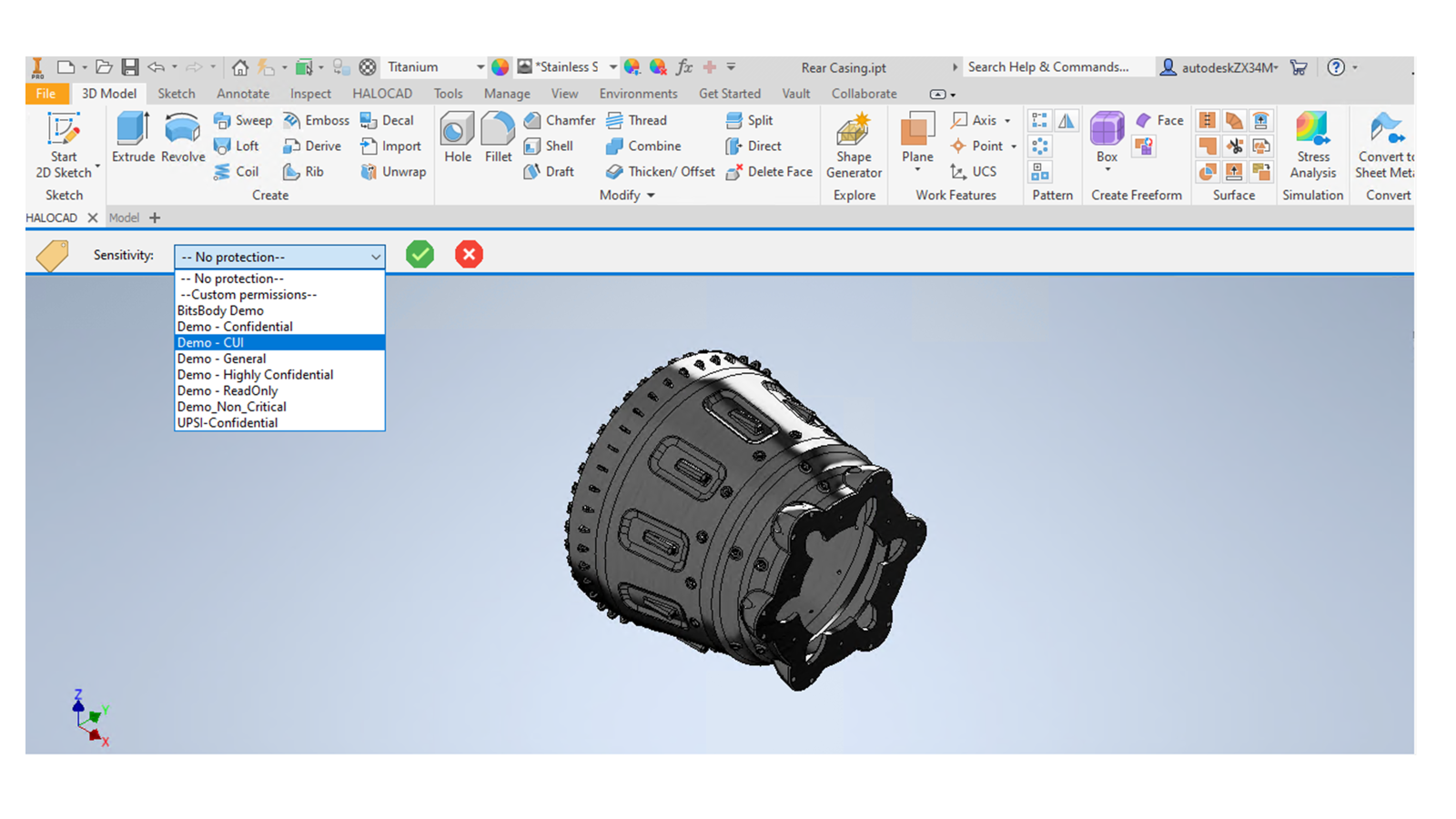The height and width of the screenshot is (819, 1456).
Task: Select the Shell command
Action: 549,146
